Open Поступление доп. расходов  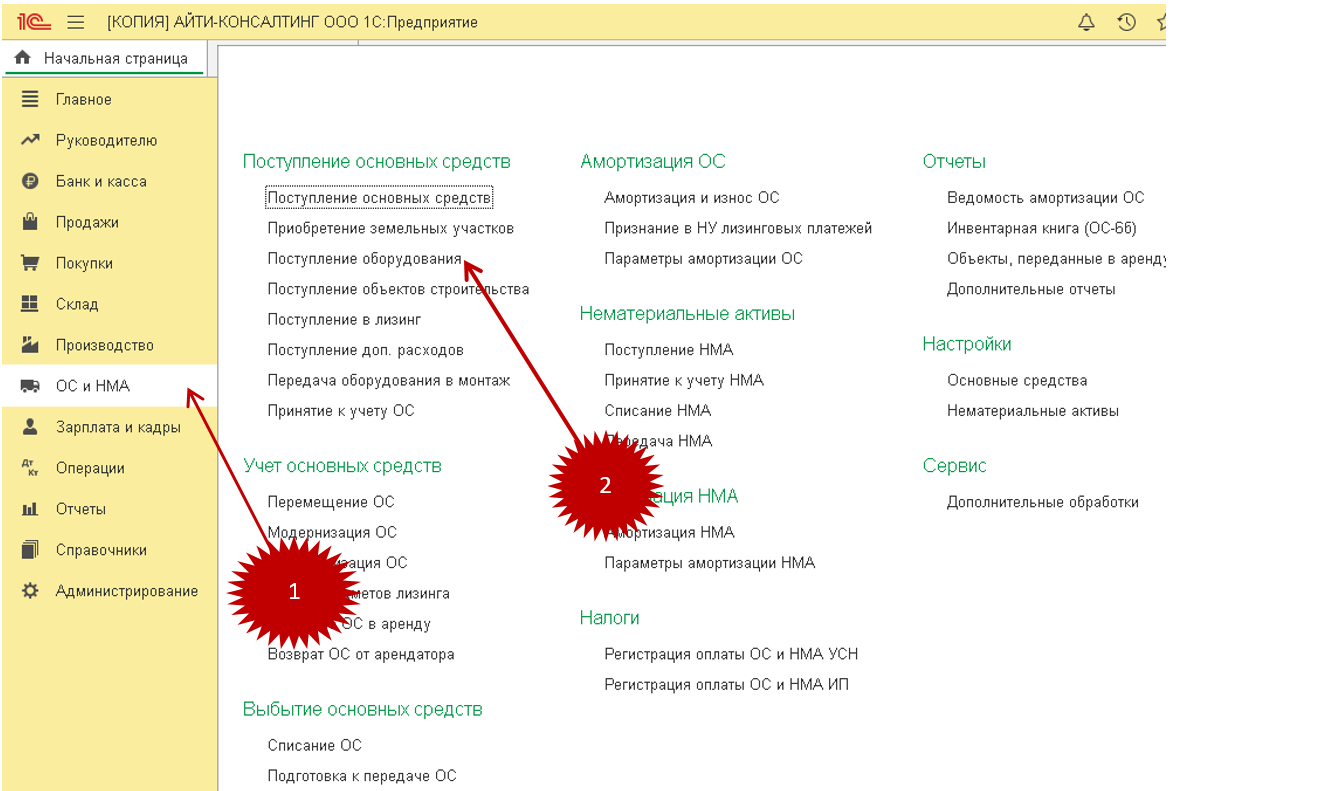(x=366, y=350)
